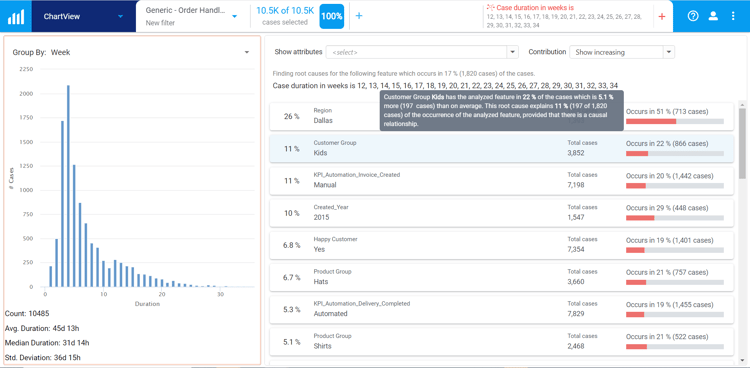
Task: Click Occurs in 21 % (757 cases) text
Action: 667,273
